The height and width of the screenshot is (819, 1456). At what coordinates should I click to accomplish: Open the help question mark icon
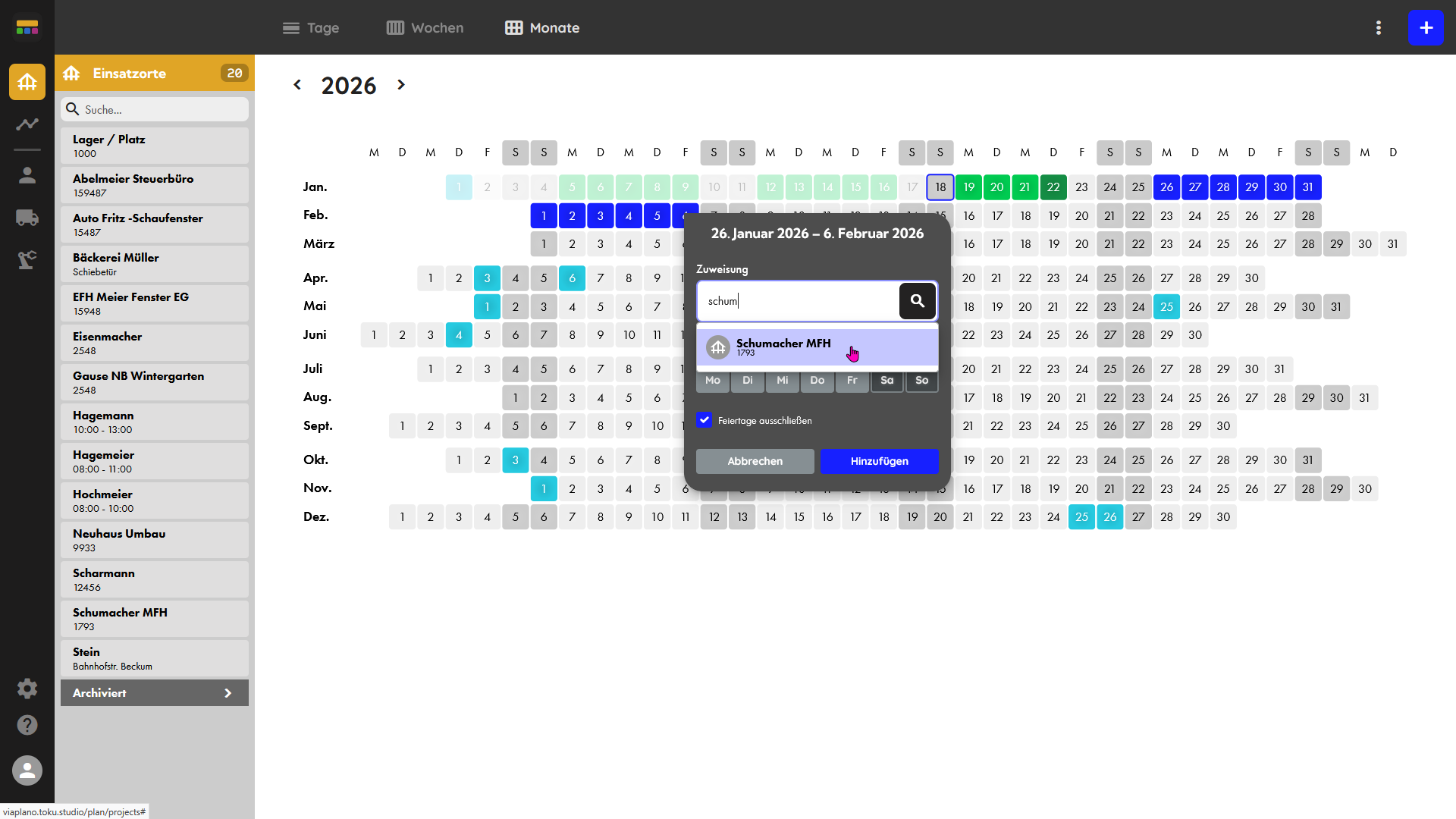(x=27, y=725)
